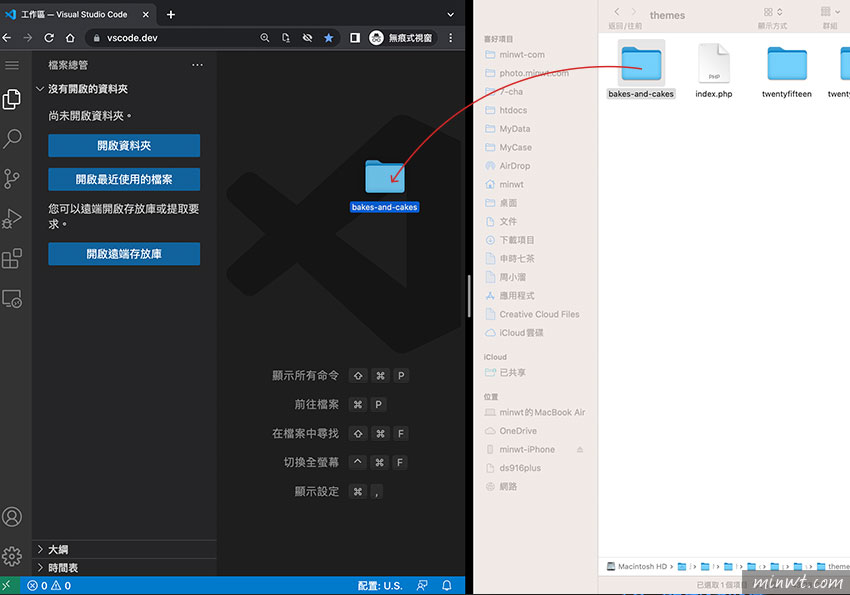Show errors and warnings count panel
Image resolution: width=850 pixels, height=595 pixels.
tap(49, 585)
